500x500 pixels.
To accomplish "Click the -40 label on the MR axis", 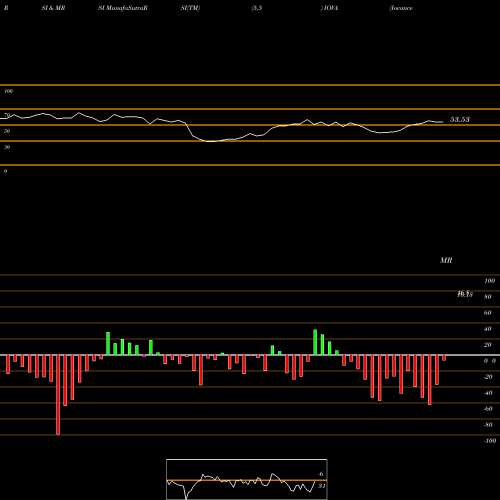I will (x=488, y=393).
